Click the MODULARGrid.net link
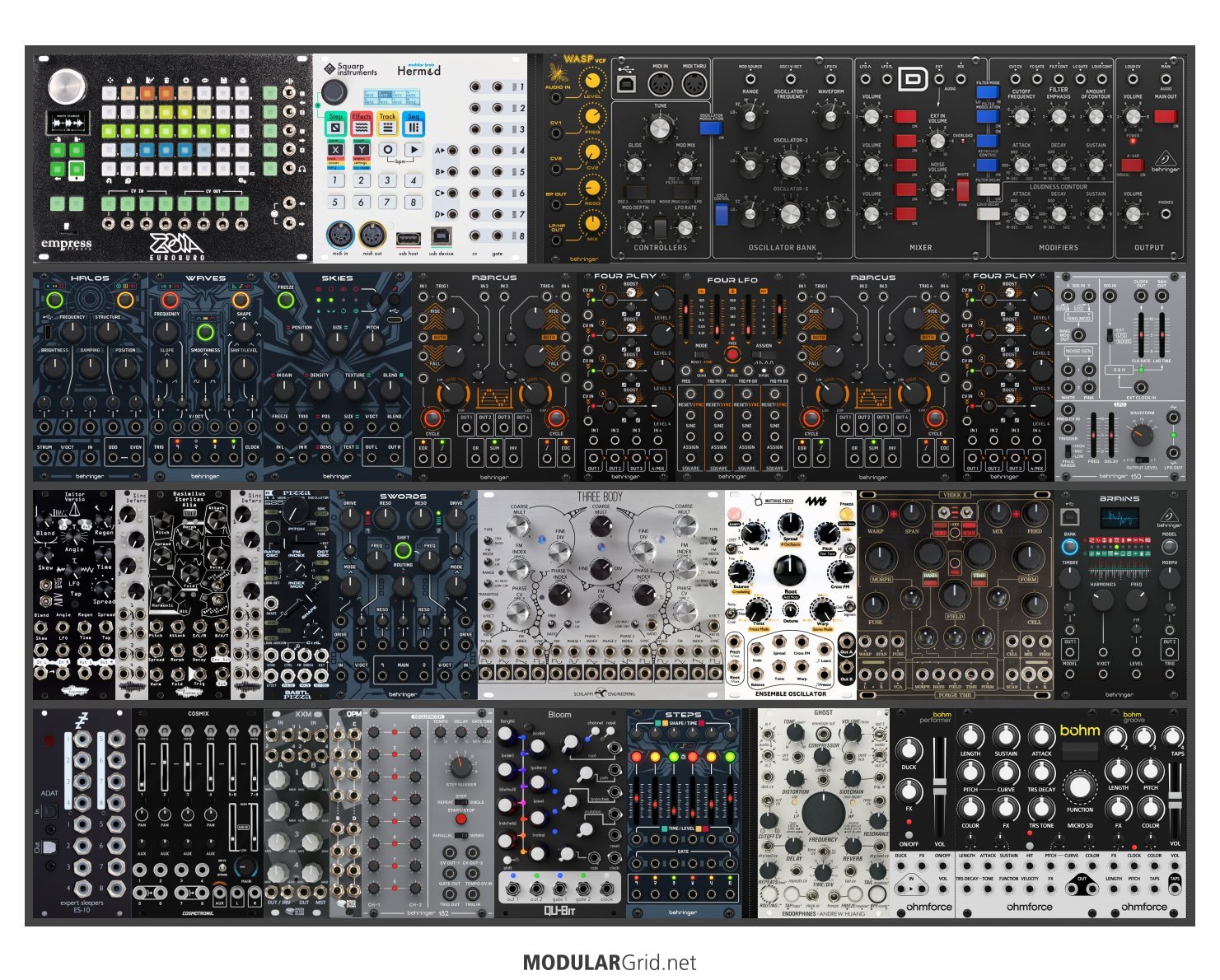Viewport: 1220px width, 980px height. (610, 963)
